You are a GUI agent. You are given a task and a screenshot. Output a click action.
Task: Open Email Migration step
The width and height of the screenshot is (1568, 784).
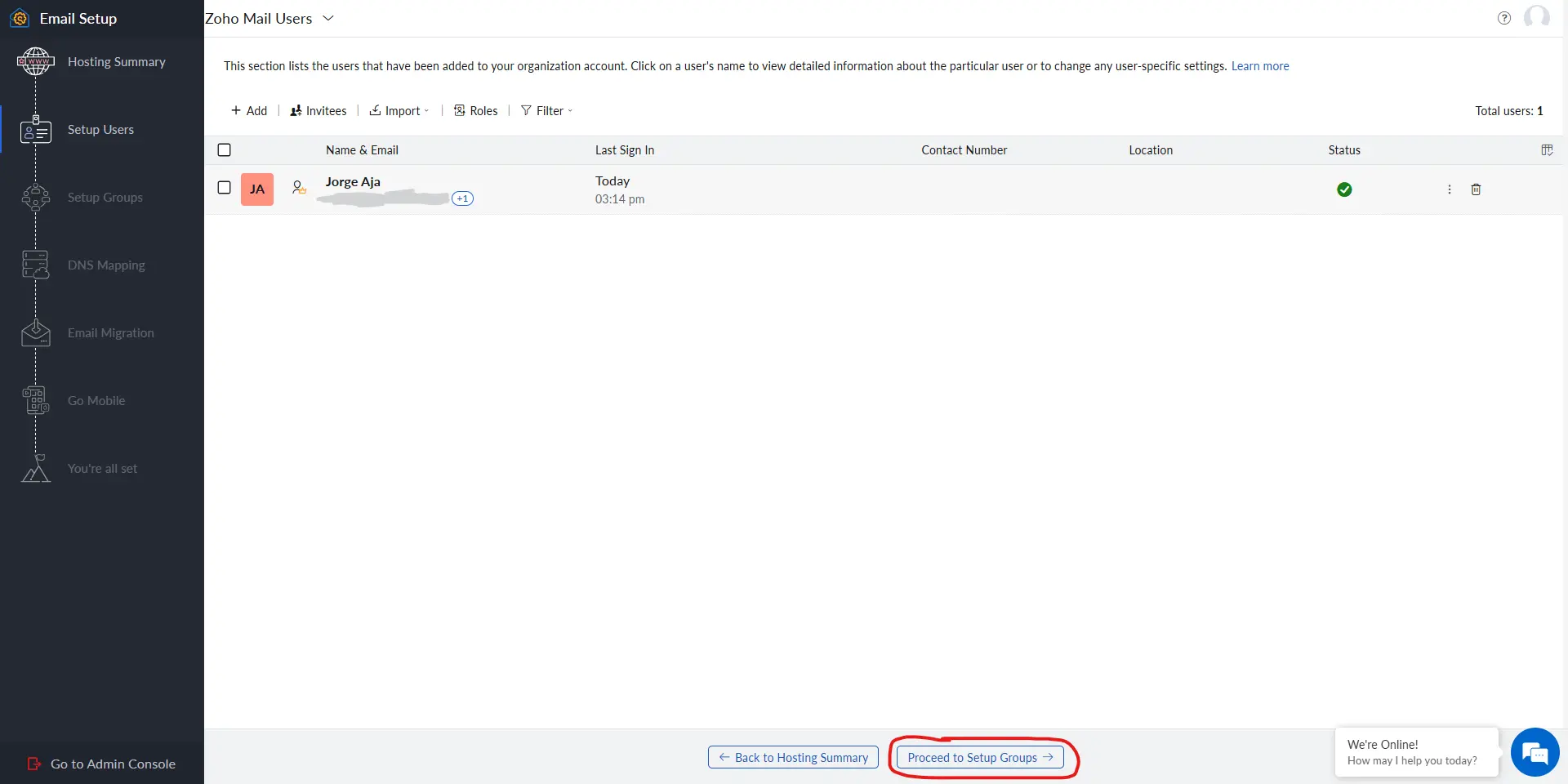point(111,333)
